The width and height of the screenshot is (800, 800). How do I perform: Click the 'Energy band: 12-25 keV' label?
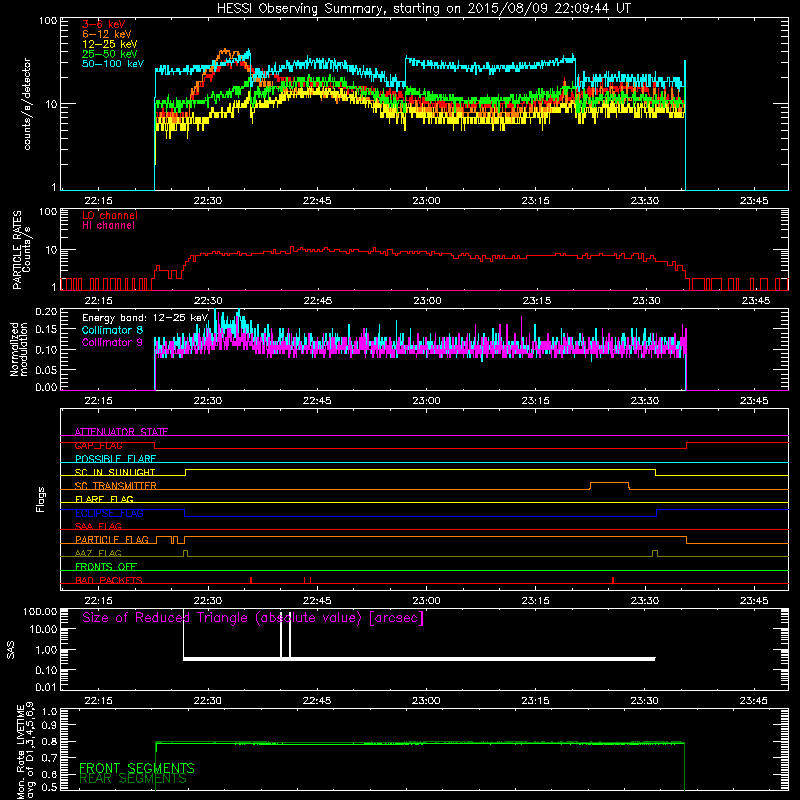pos(145,318)
